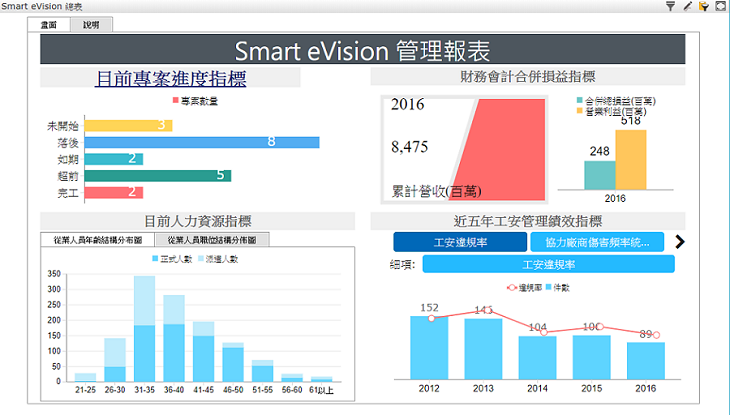
Task: Click the 2016 safety violations bar
Action: pyautogui.click(x=646, y=361)
